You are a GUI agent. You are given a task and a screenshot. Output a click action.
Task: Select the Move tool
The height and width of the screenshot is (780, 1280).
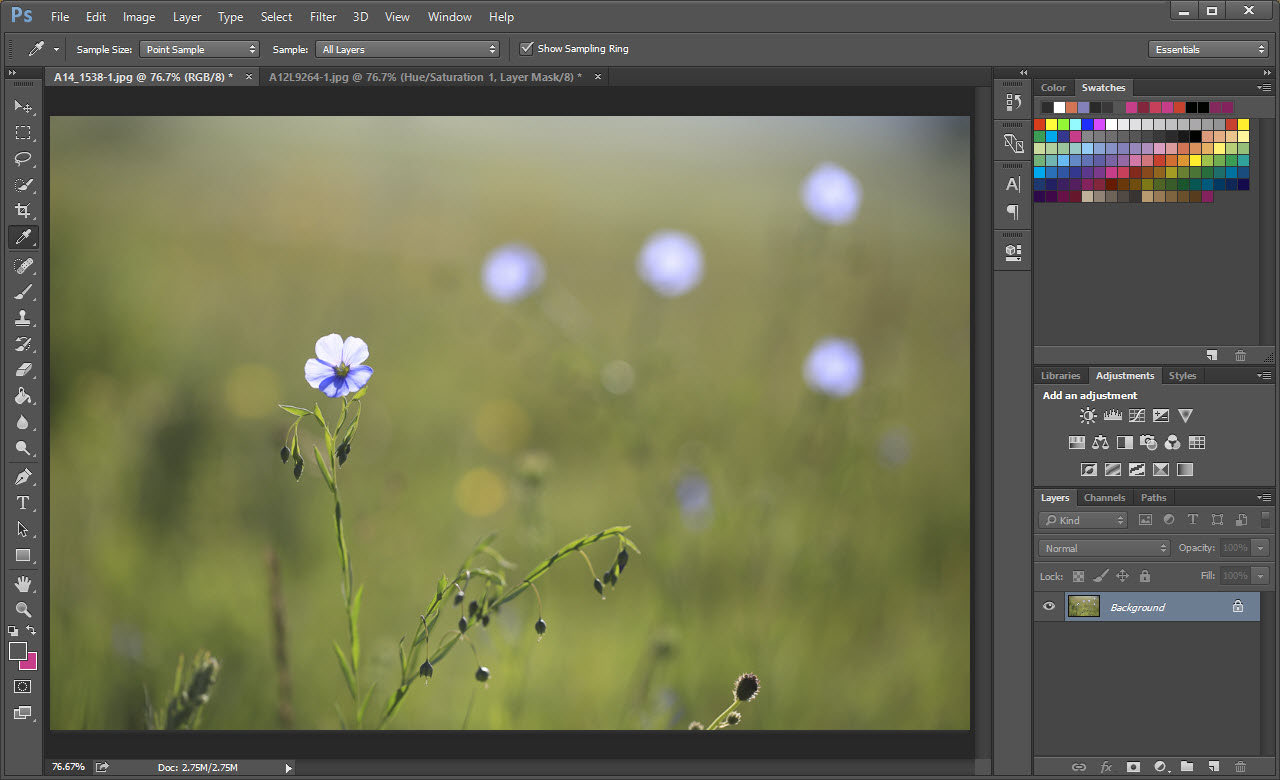tap(23, 107)
